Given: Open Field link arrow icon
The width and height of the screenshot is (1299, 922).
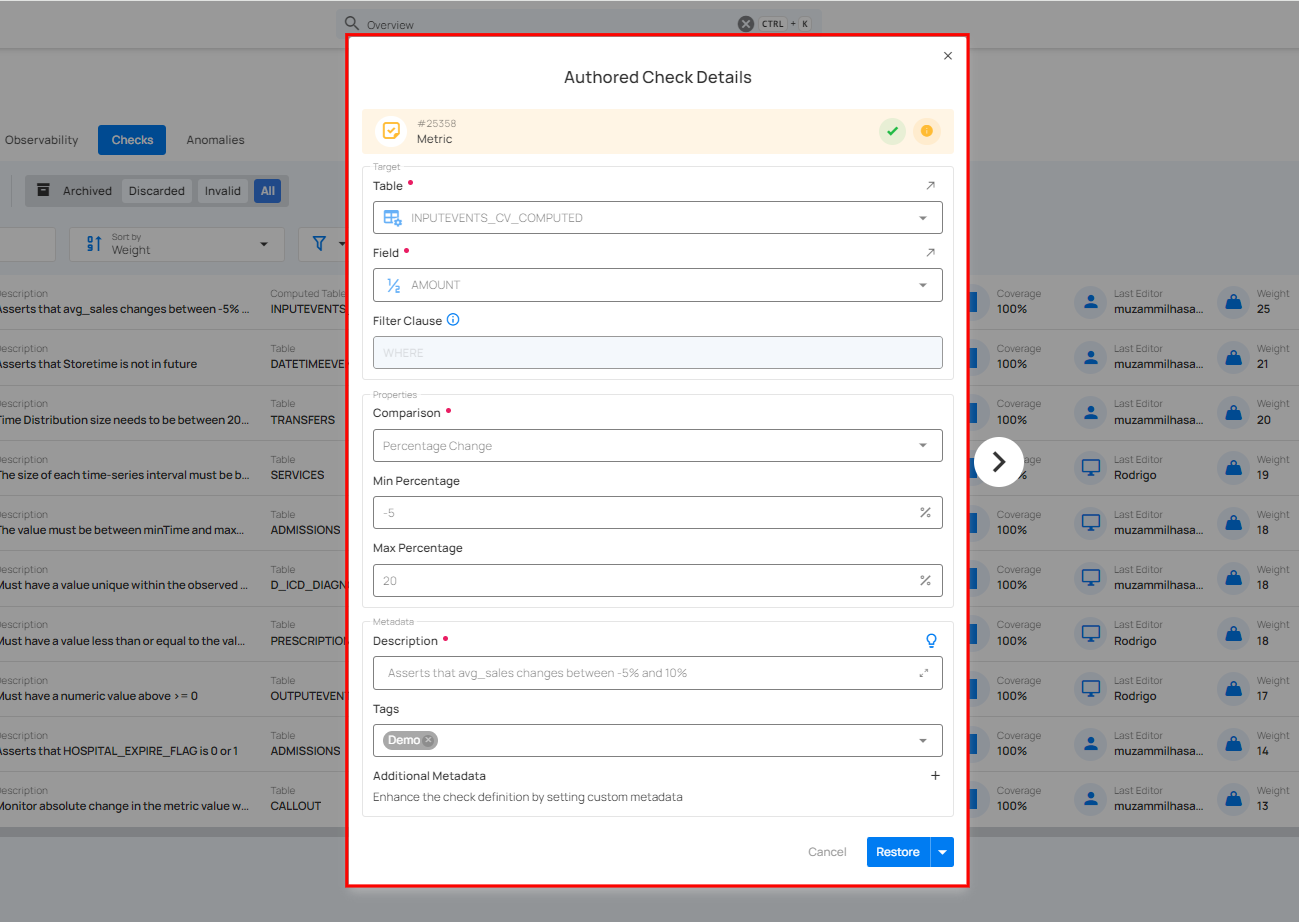Looking at the screenshot, I should pyautogui.click(x=931, y=253).
